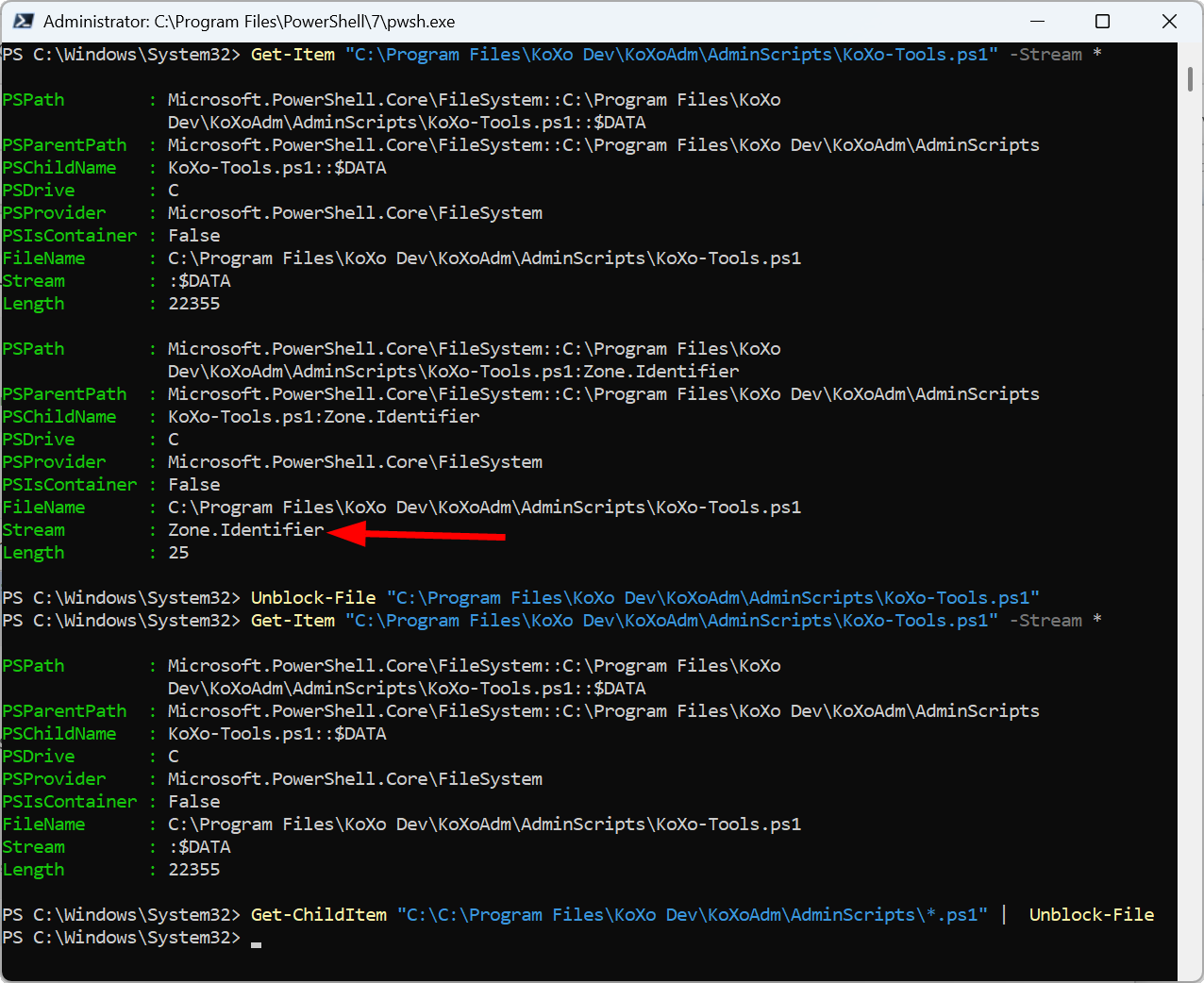Click the window title text Administrator pwsh.exe
This screenshot has width=1204, height=983.
[249, 21]
